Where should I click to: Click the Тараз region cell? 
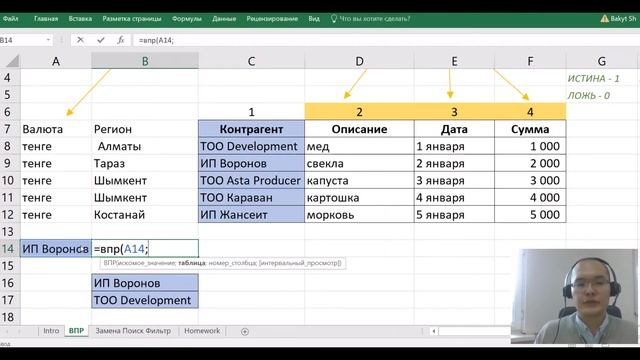click(145, 163)
